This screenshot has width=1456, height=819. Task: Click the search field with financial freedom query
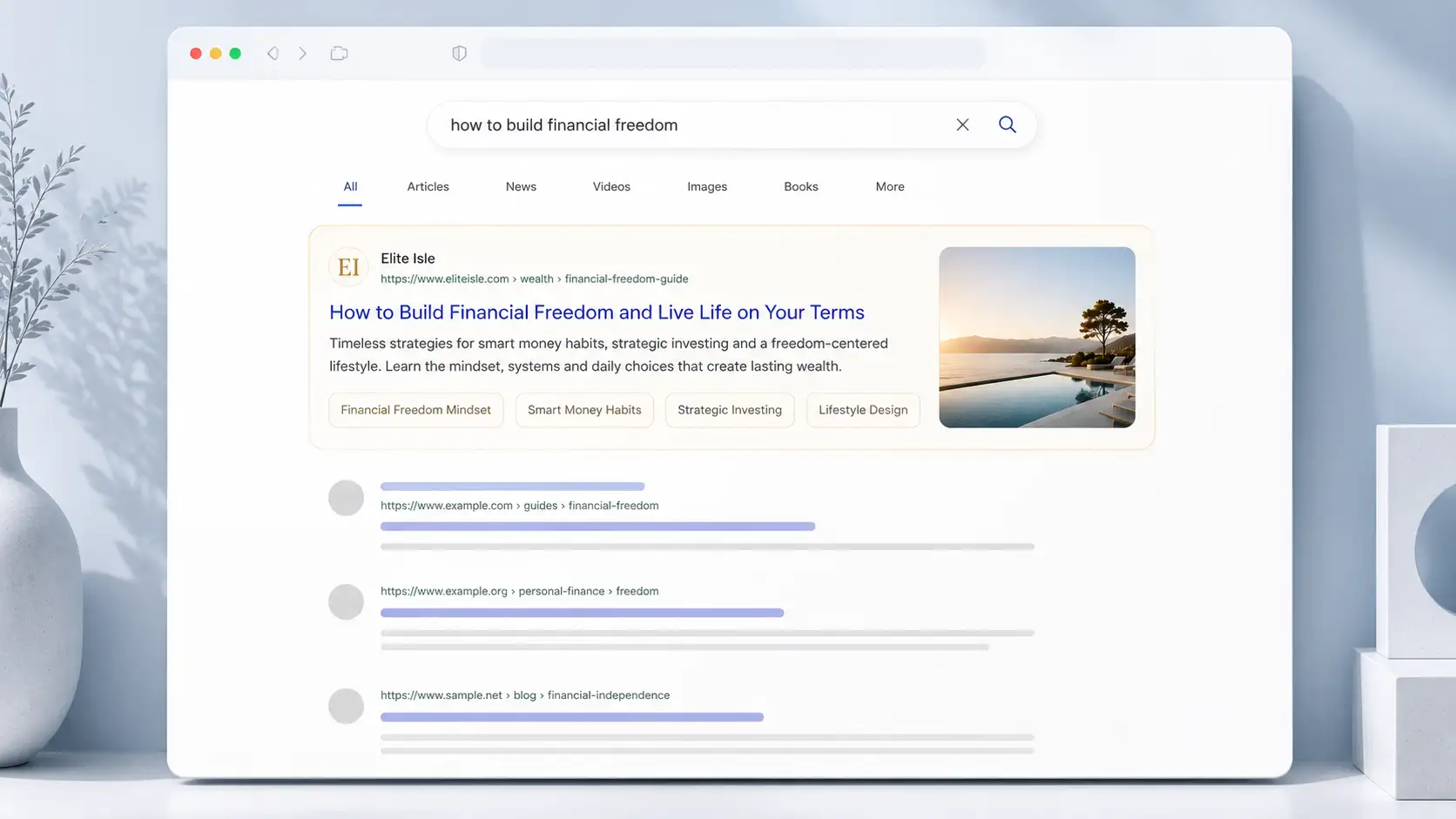pyautogui.click(x=731, y=124)
